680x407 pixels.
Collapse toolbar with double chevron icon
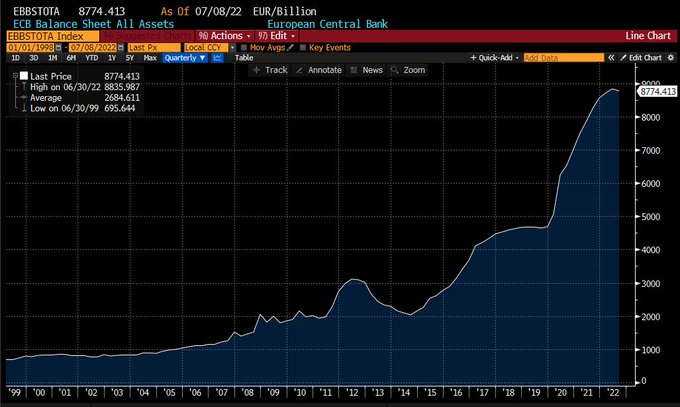click(611, 57)
